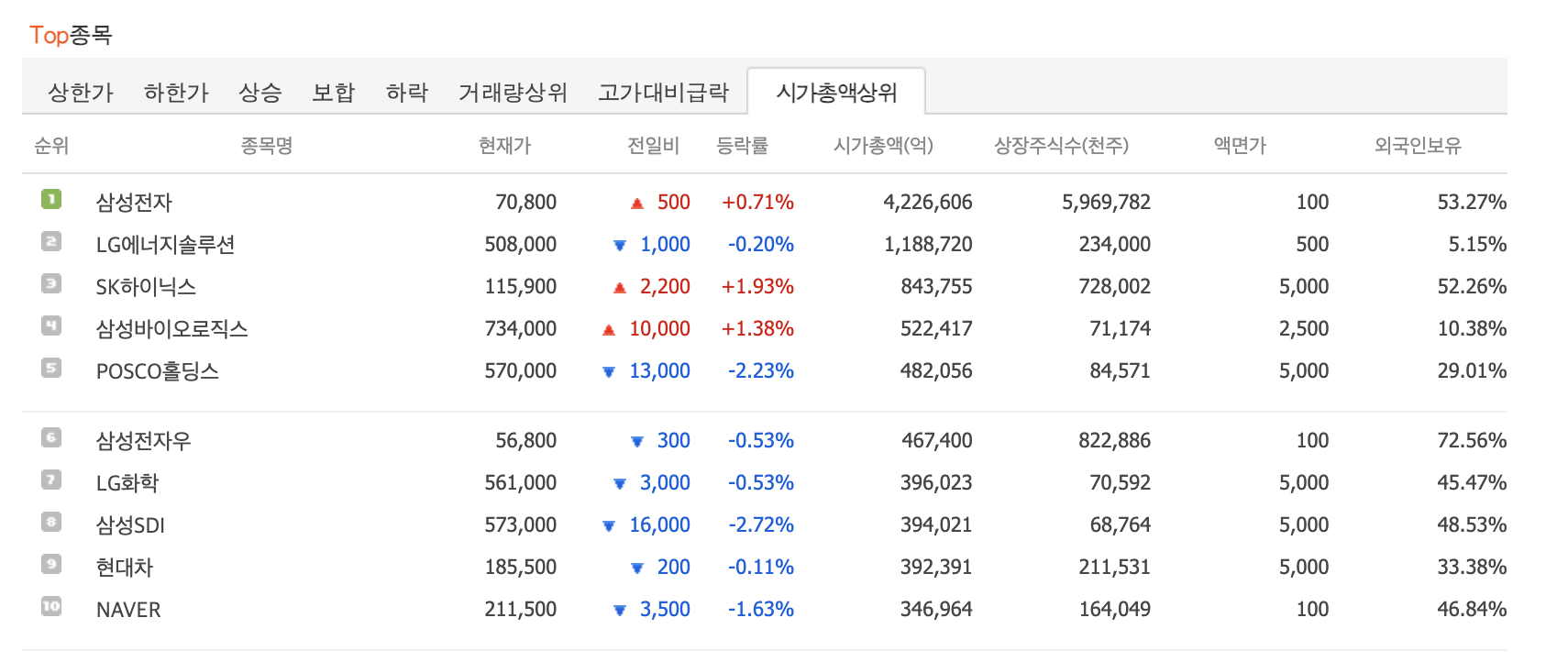
Task: Click the rank 4 badge icon
Action: [51, 325]
